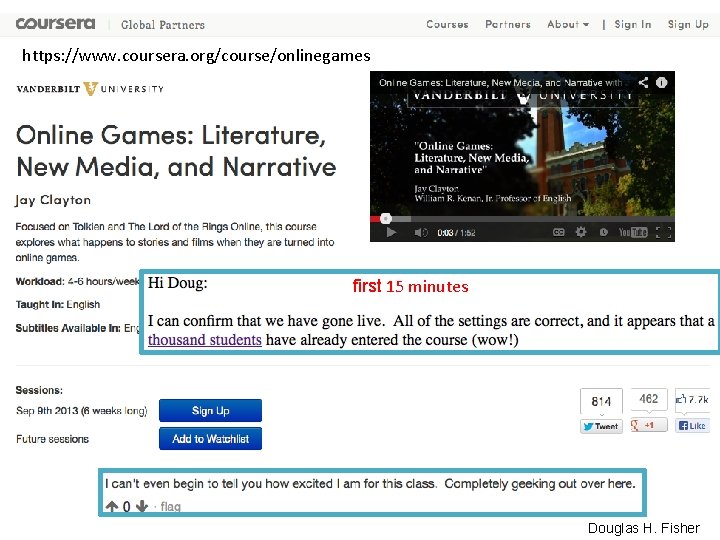Click the +1 count 462
The width and height of the screenshot is (720, 540).
pyautogui.click(x=649, y=399)
